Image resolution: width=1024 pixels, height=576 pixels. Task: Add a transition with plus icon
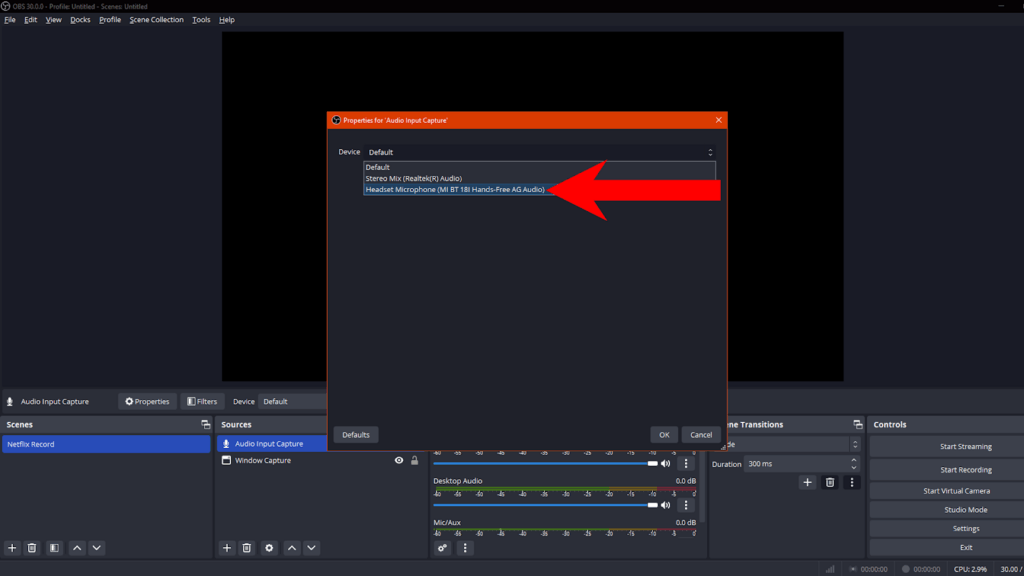[808, 483]
